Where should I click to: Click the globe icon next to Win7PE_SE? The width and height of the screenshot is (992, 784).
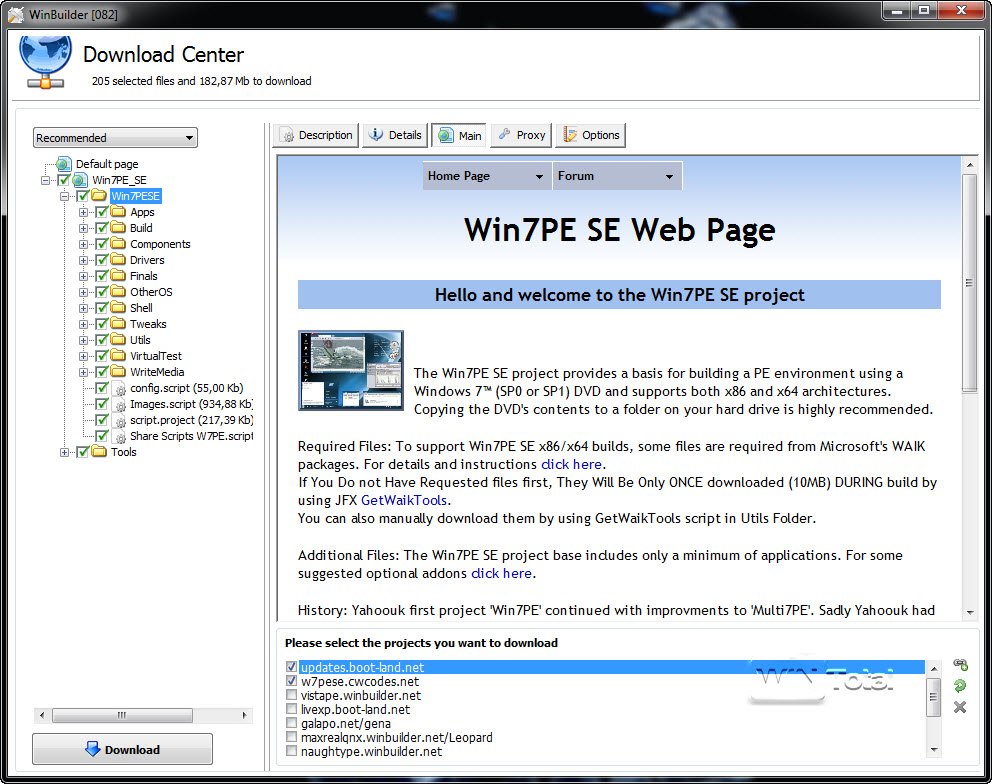click(x=80, y=180)
